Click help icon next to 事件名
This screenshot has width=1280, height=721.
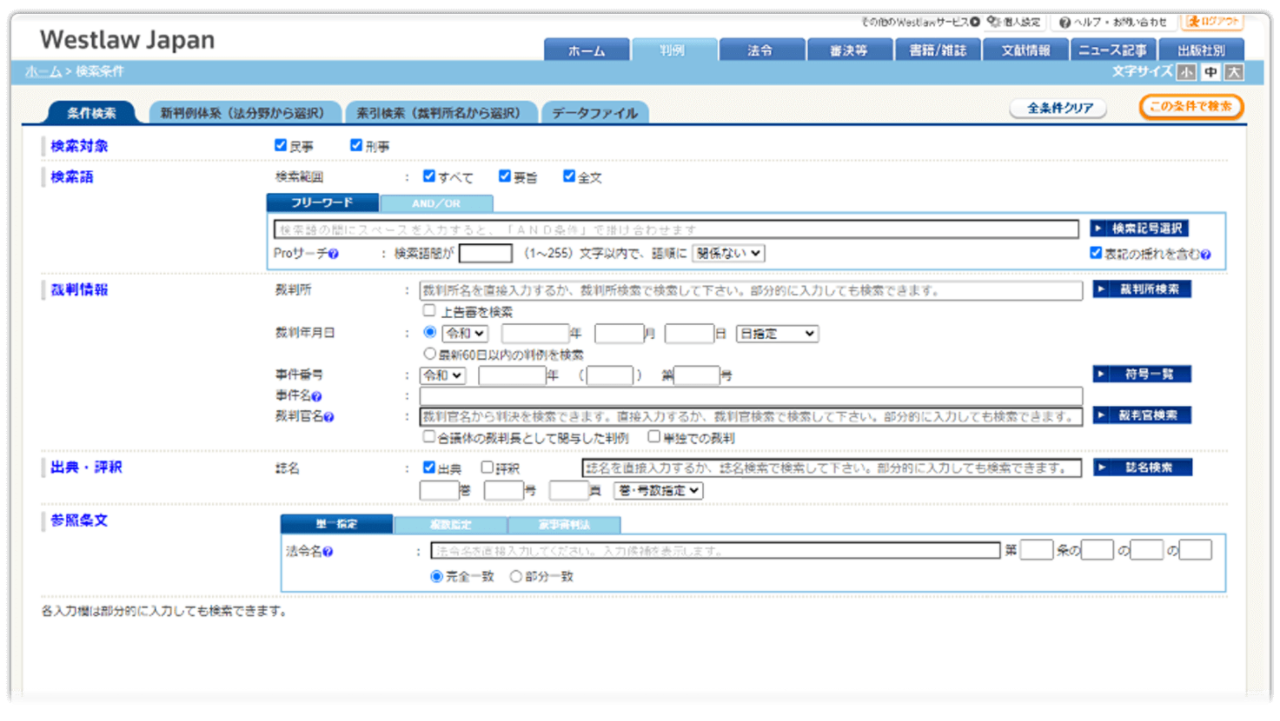point(317,397)
